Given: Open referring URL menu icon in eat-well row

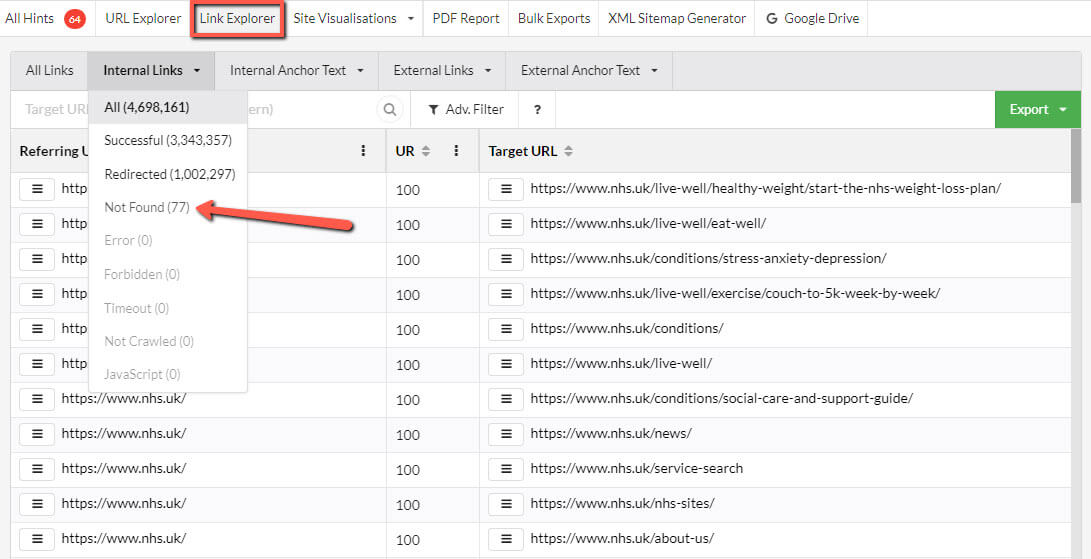Looking at the screenshot, I should (37, 224).
